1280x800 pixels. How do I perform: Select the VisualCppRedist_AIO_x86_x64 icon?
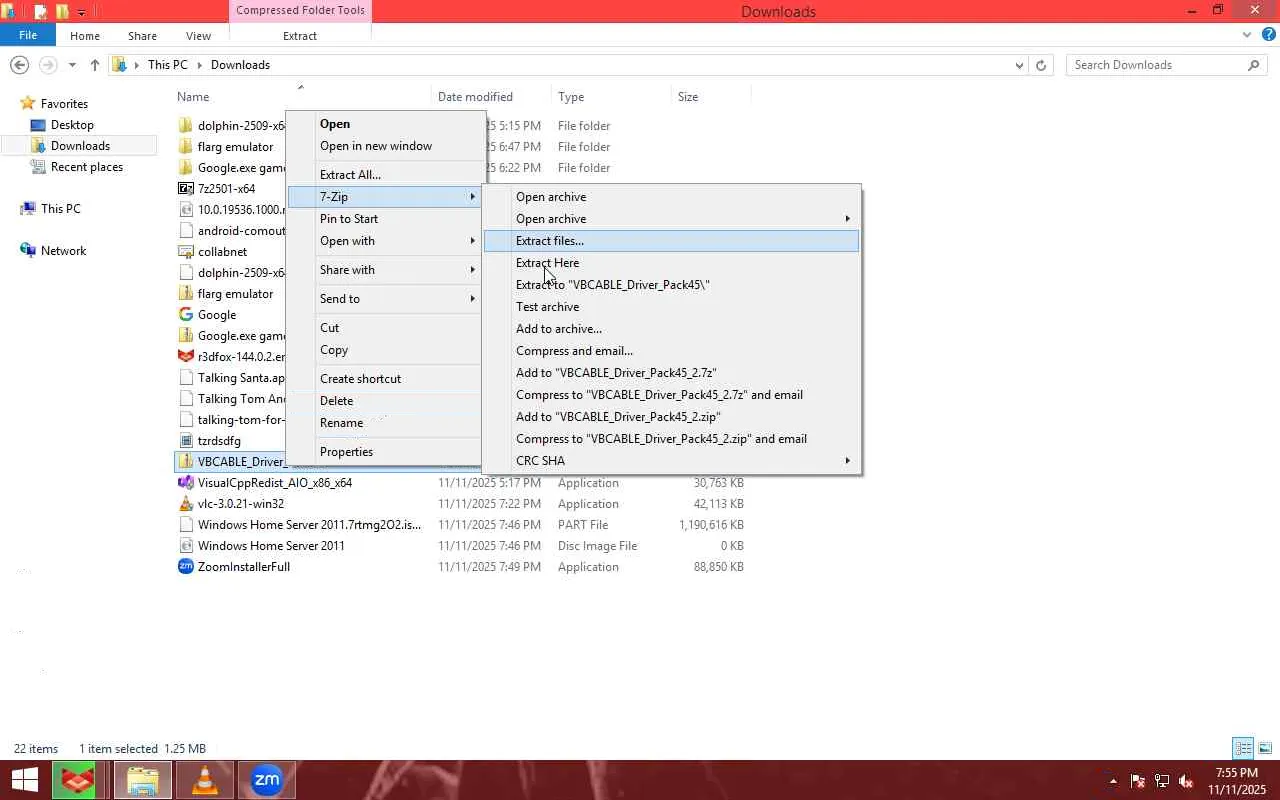click(185, 482)
